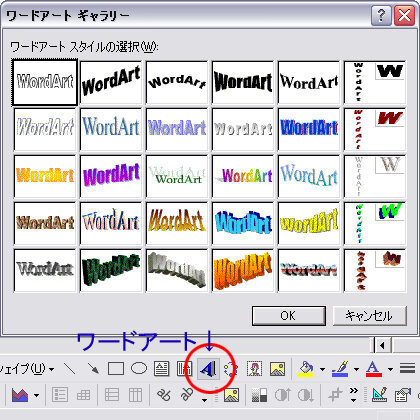The image size is (420, 420).
Task: Pick the dark green 3D WordArt style
Action: [111, 270]
